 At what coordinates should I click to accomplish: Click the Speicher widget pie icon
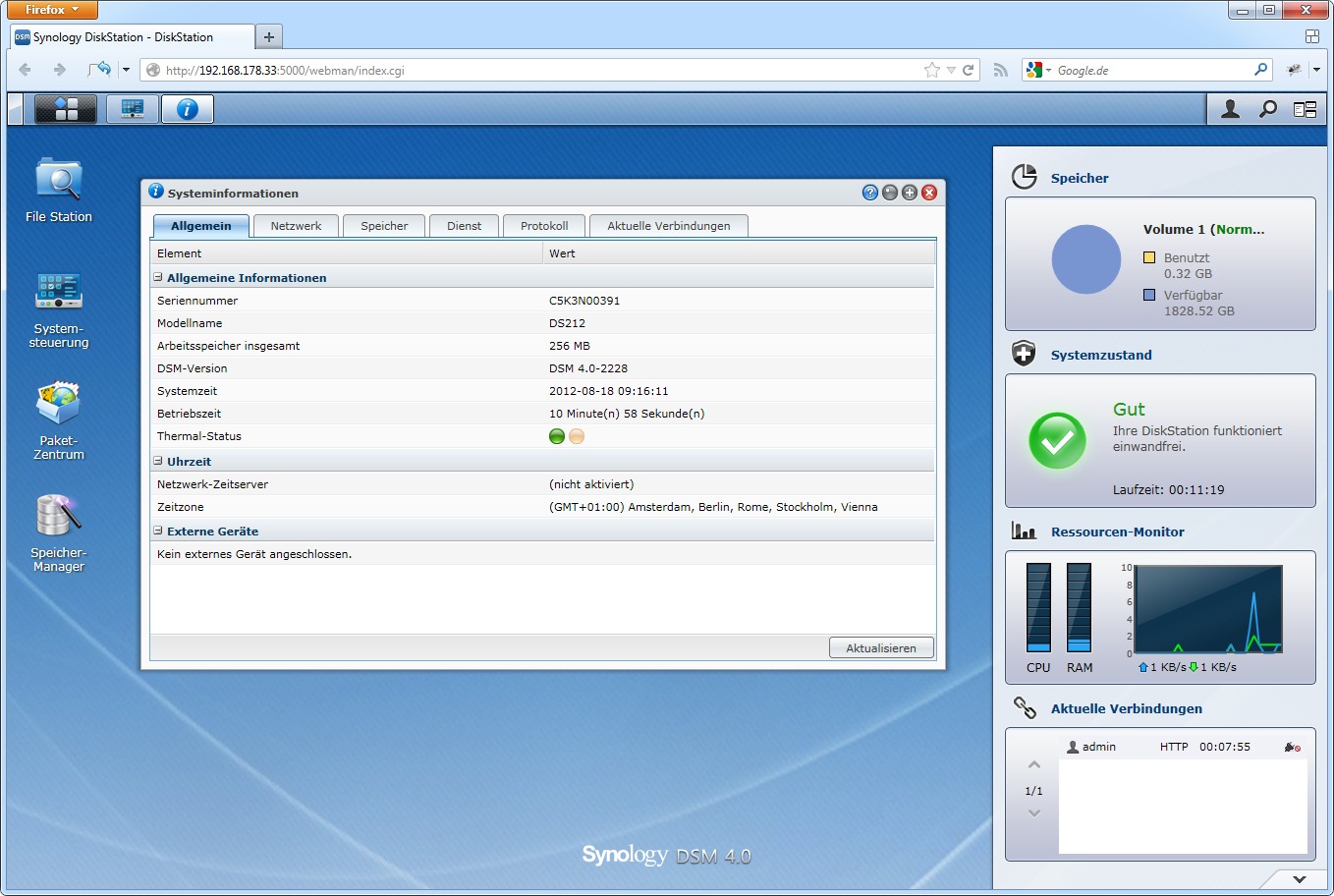(x=1025, y=177)
